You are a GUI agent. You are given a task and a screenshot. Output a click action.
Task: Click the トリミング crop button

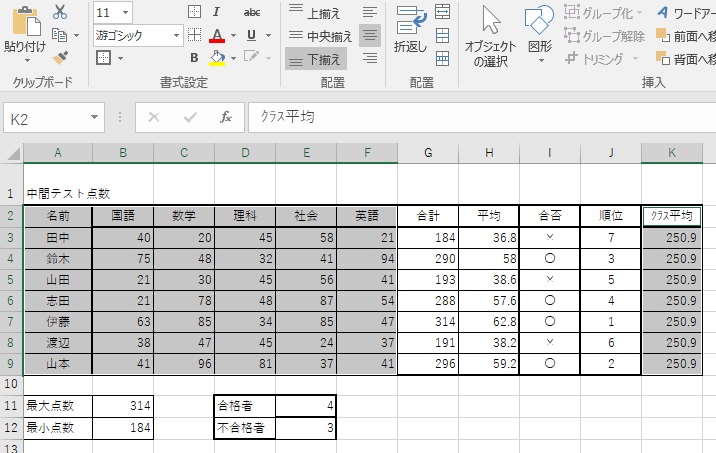601,58
